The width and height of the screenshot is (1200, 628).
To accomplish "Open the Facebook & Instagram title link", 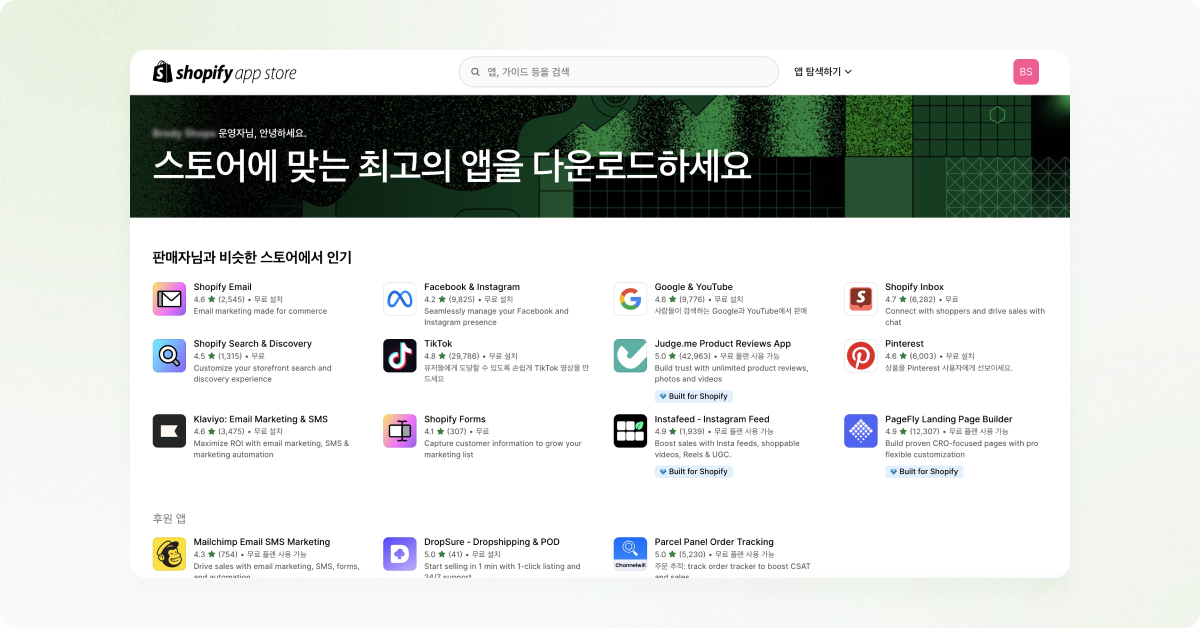I will [472, 287].
